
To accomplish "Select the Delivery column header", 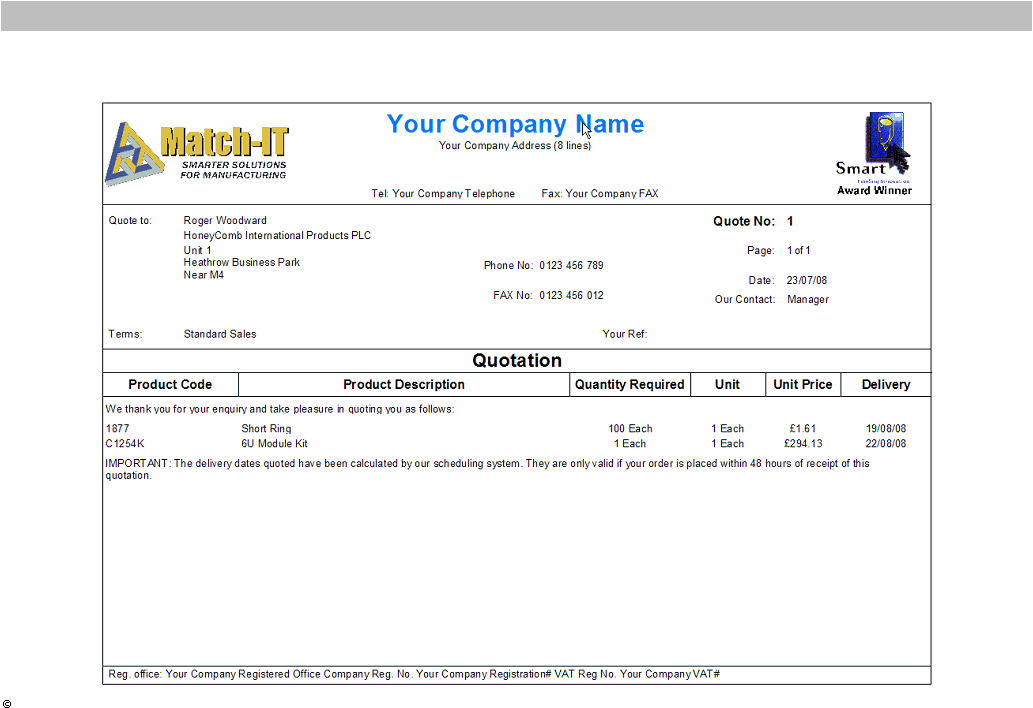I will pyautogui.click(x=886, y=385).
